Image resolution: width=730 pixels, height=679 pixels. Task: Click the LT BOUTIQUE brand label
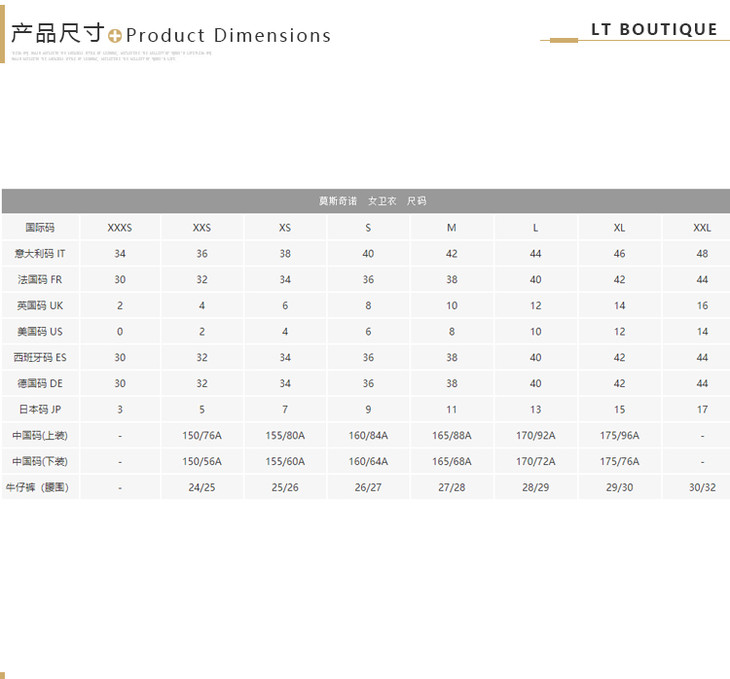point(654,29)
